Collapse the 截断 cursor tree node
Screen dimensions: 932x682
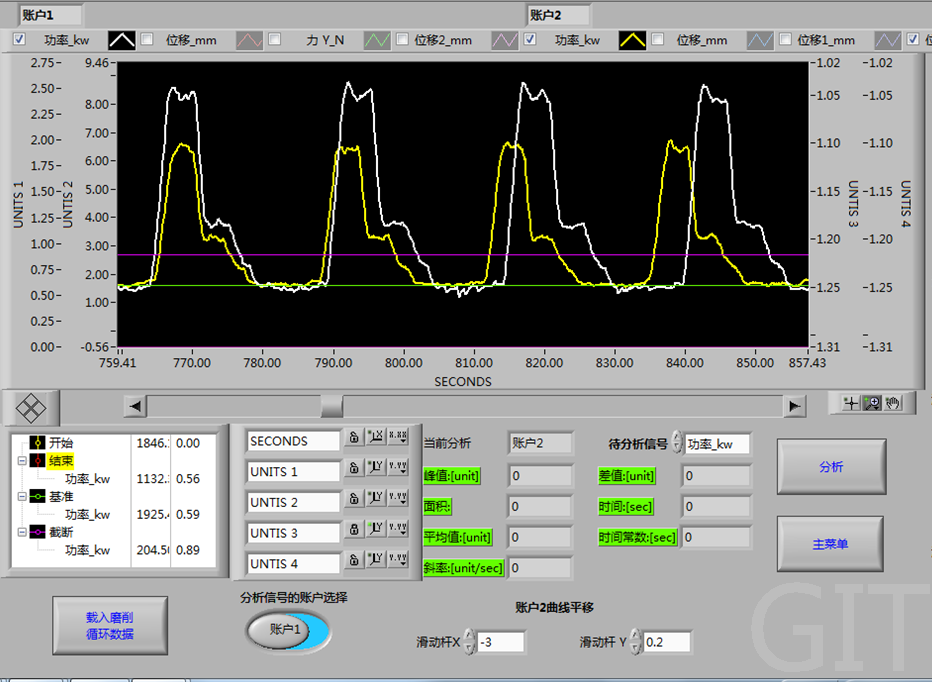click(x=21, y=533)
